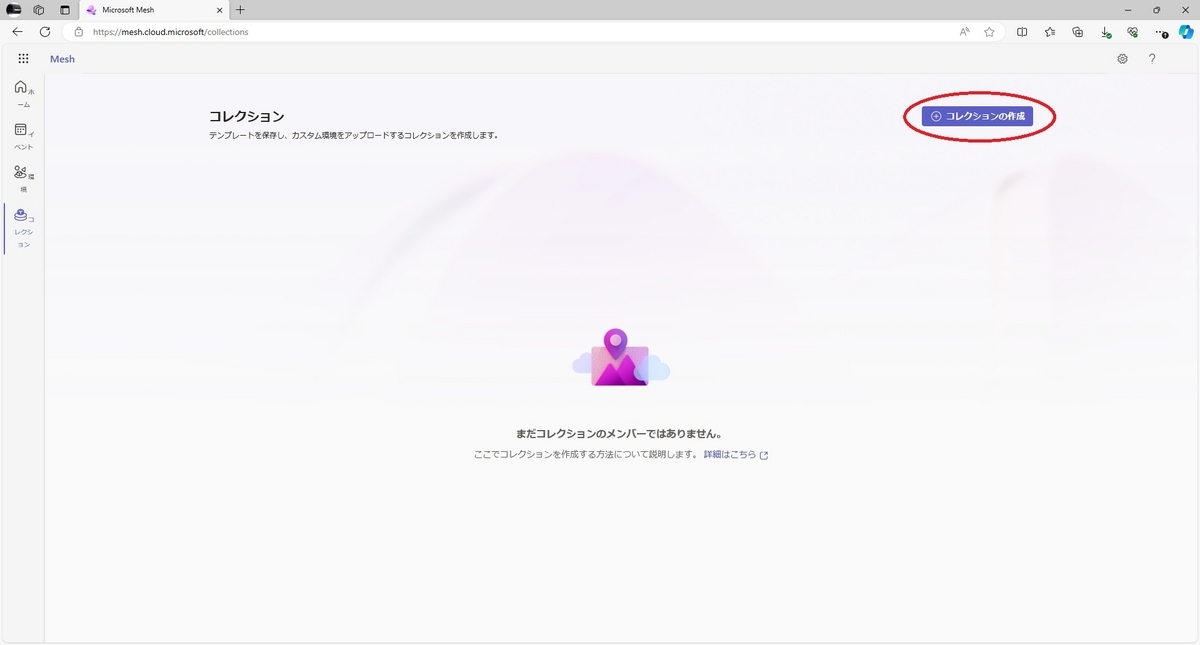This screenshot has height=645, width=1200.
Task: Open the help question mark icon
Action: 1152,59
